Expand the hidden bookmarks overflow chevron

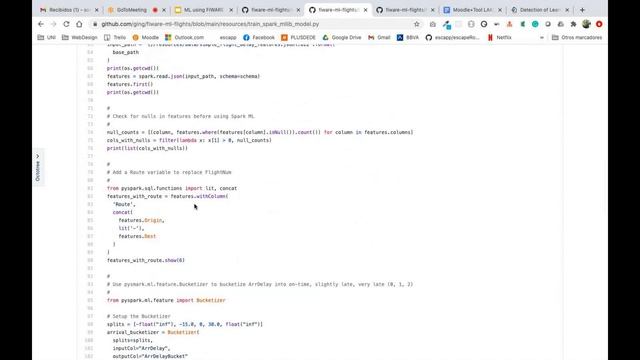click(542, 37)
